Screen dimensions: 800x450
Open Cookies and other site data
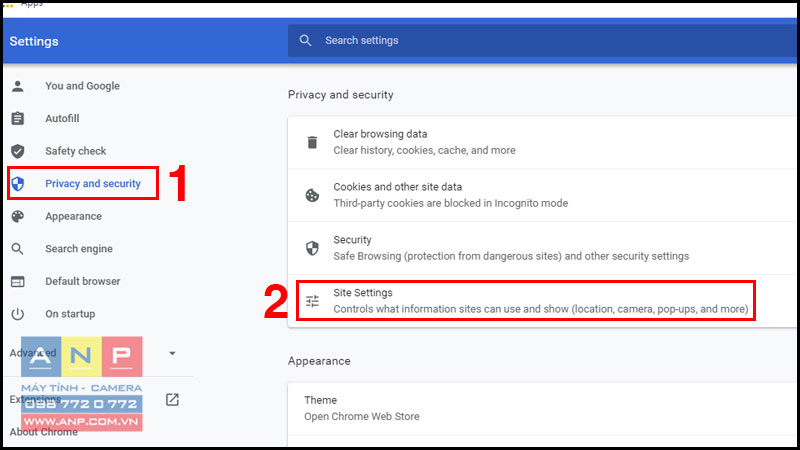[x=542, y=195]
